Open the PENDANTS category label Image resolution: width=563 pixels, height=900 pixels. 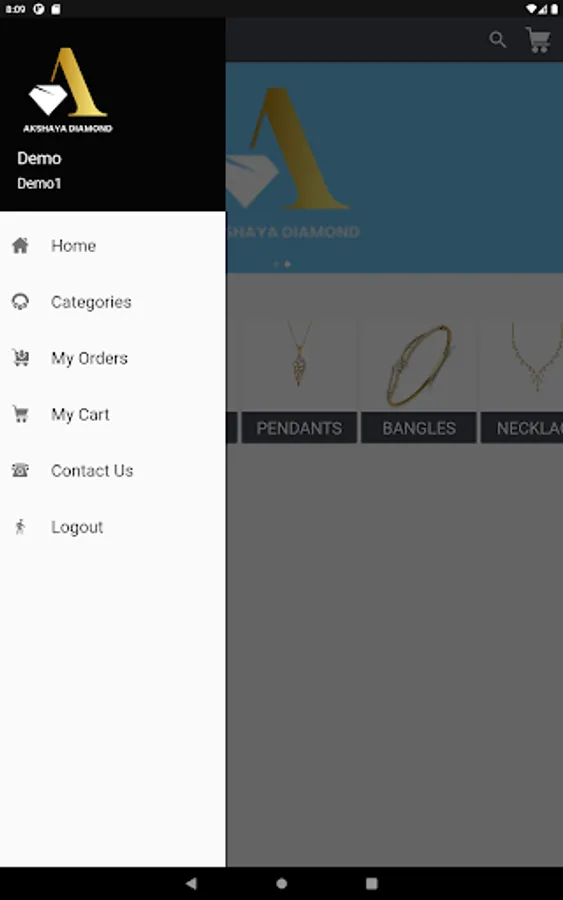coord(299,428)
